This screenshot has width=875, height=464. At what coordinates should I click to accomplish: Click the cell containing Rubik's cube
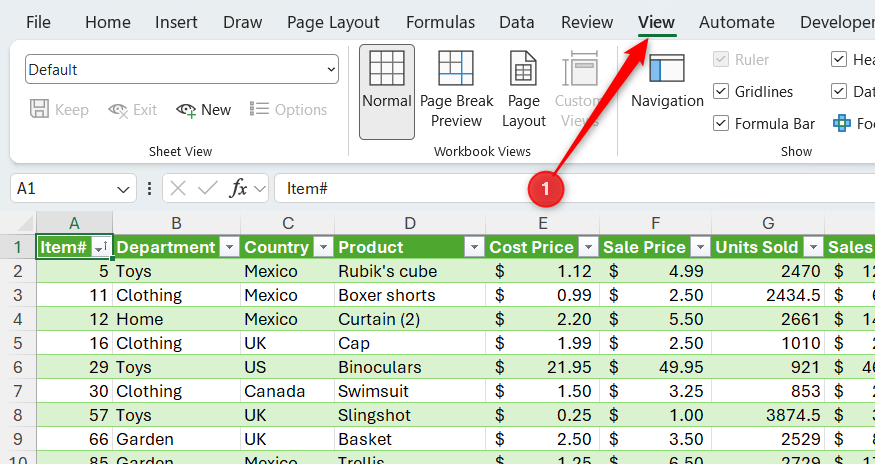click(410, 271)
